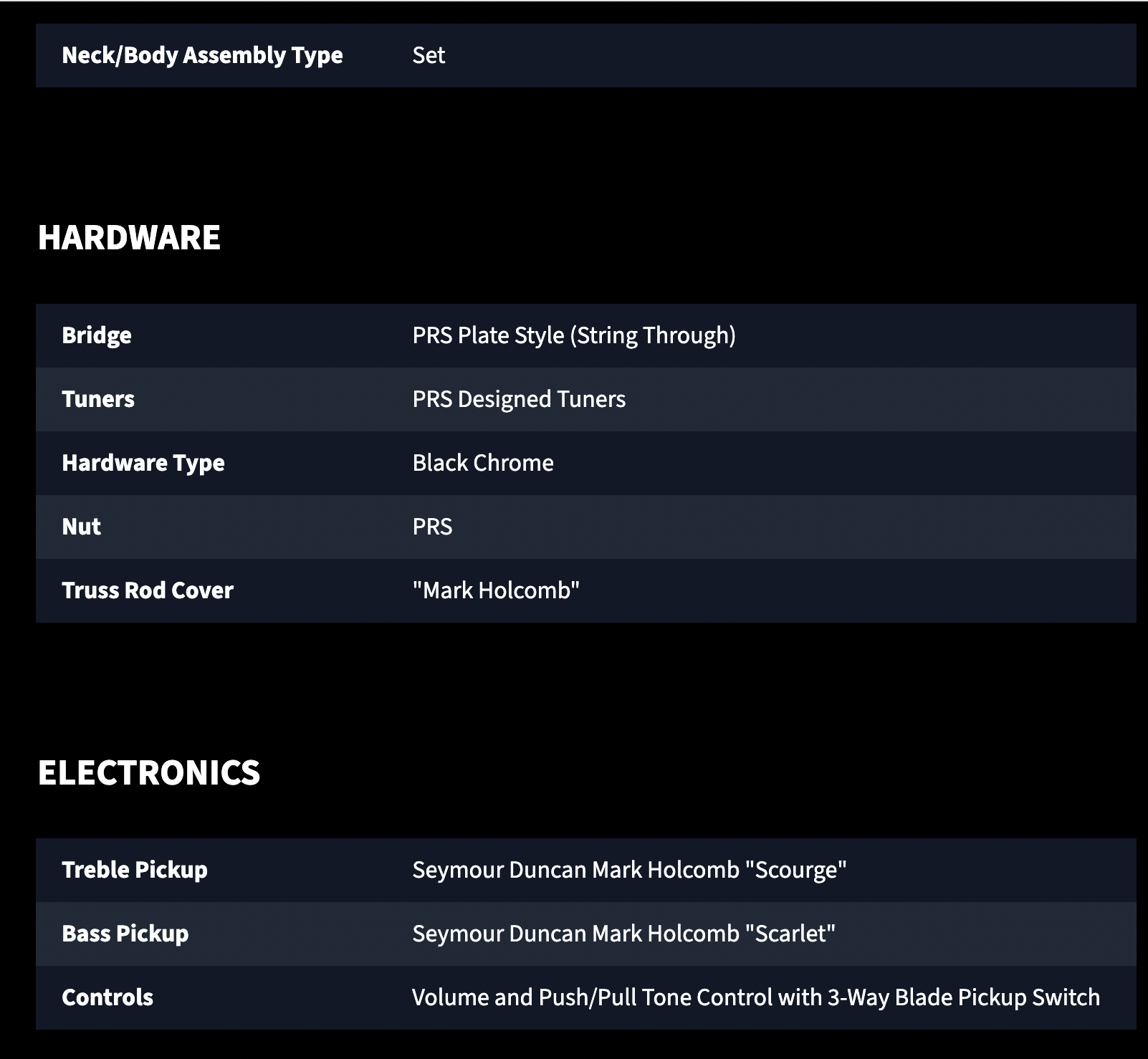Click the Bridge row label
The height and width of the screenshot is (1059, 1148).
coord(97,335)
